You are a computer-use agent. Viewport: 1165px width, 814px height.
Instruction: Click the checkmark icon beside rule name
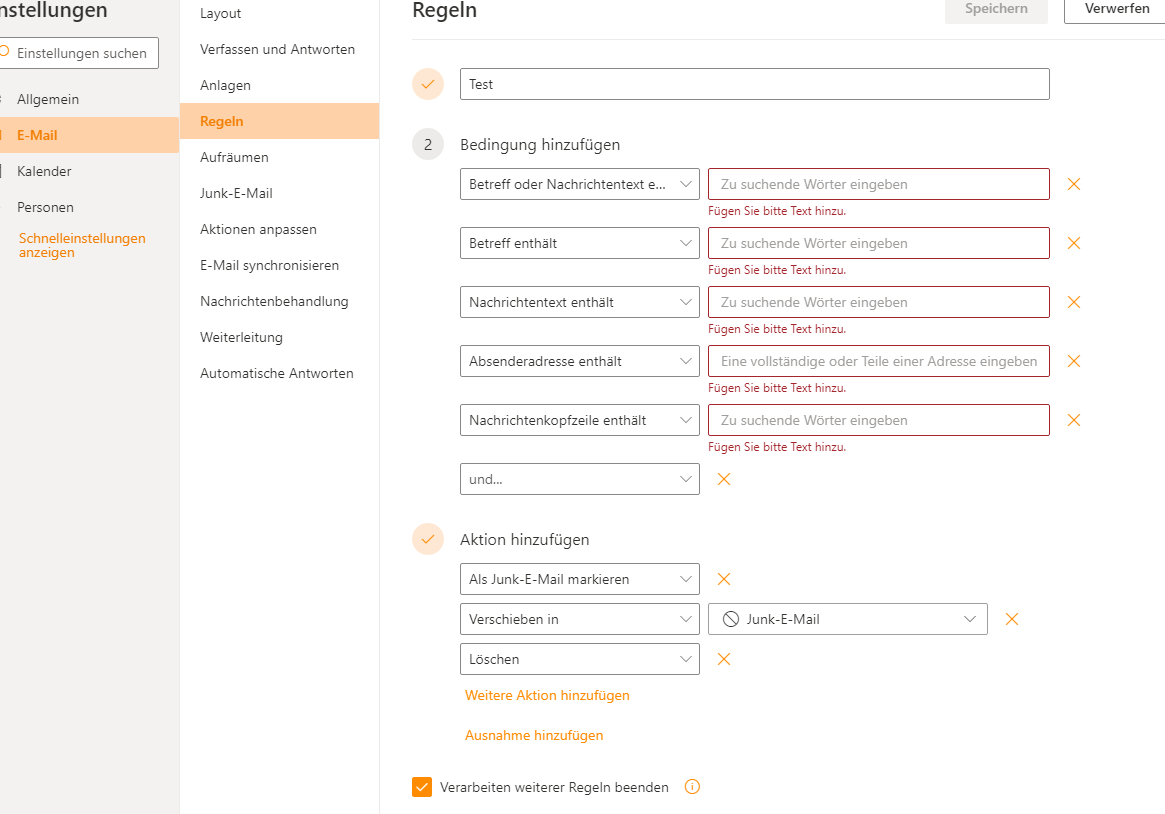click(x=428, y=84)
